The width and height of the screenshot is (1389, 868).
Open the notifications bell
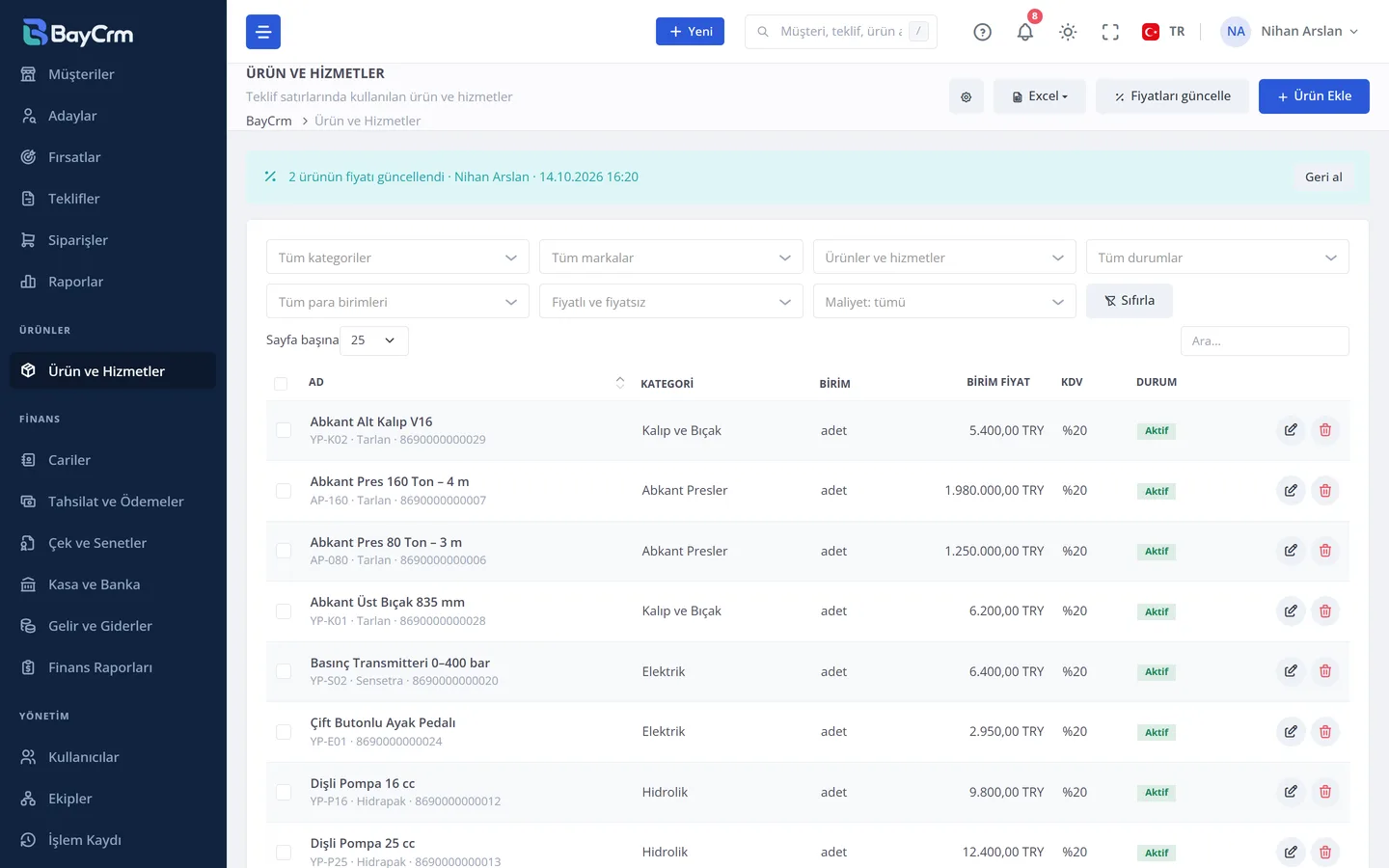pyautogui.click(x=1025, y=32)
